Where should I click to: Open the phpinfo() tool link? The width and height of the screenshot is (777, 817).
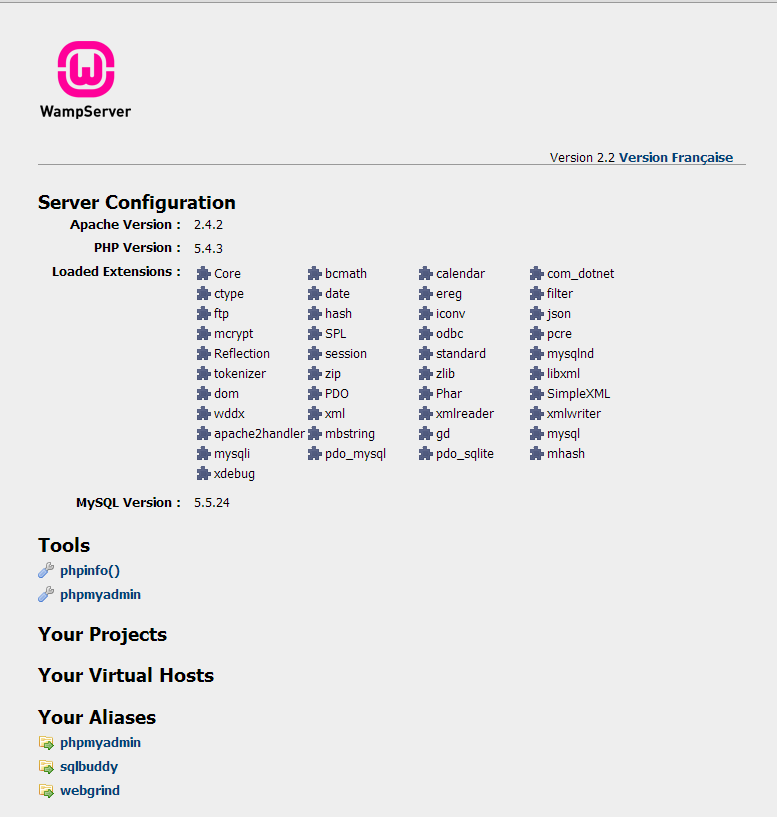tap(90, 571)
